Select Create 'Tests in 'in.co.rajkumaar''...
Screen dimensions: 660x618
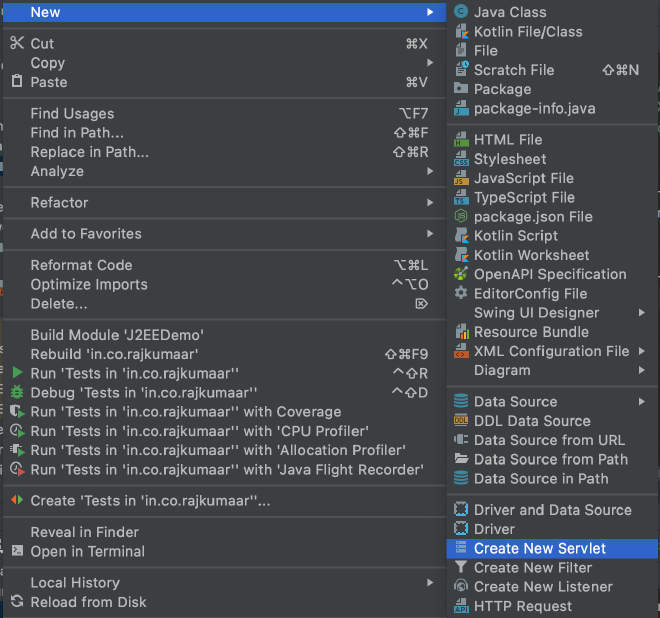[x=224, y=501]
